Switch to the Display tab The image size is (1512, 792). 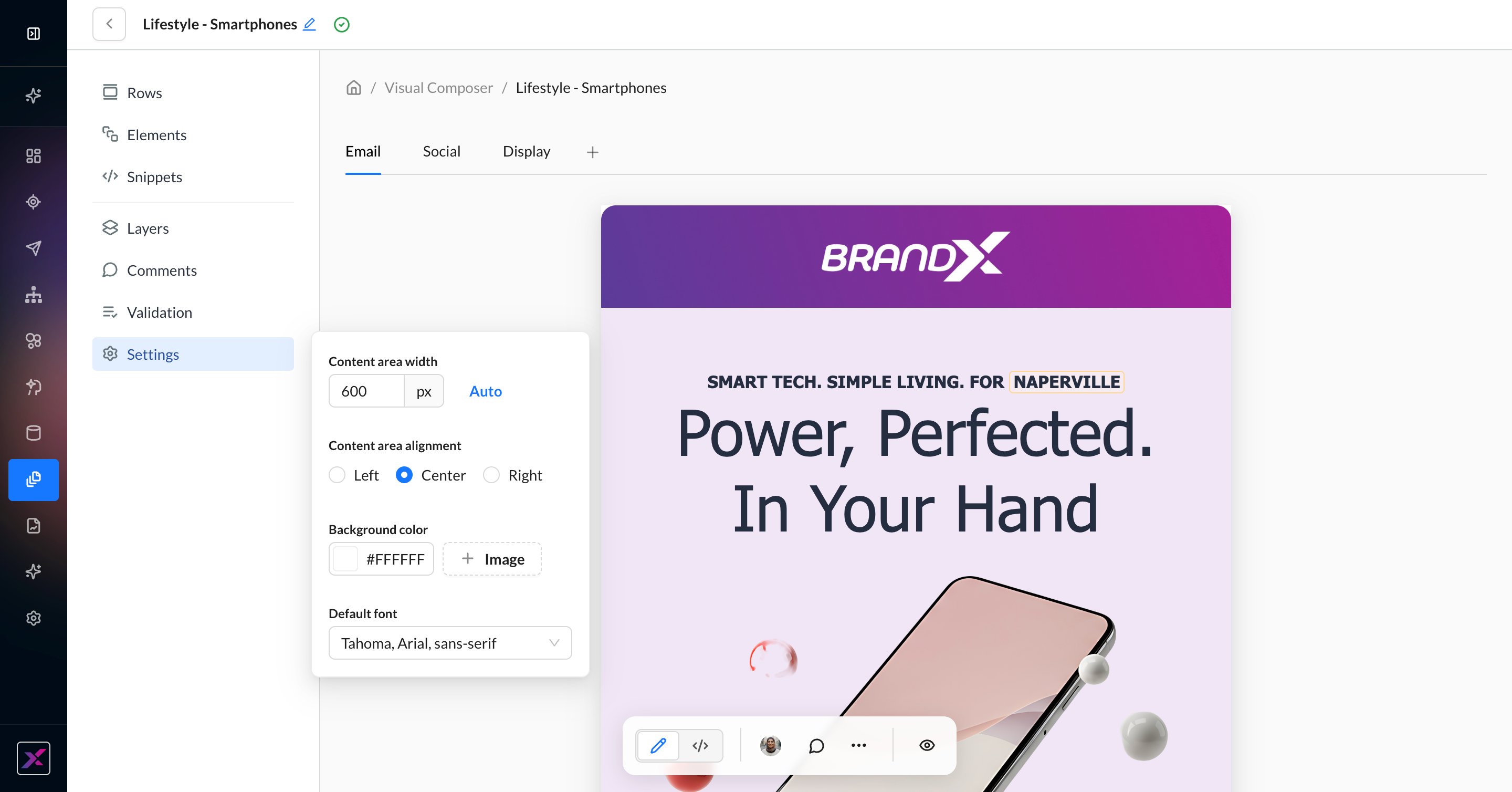point(527,151)
